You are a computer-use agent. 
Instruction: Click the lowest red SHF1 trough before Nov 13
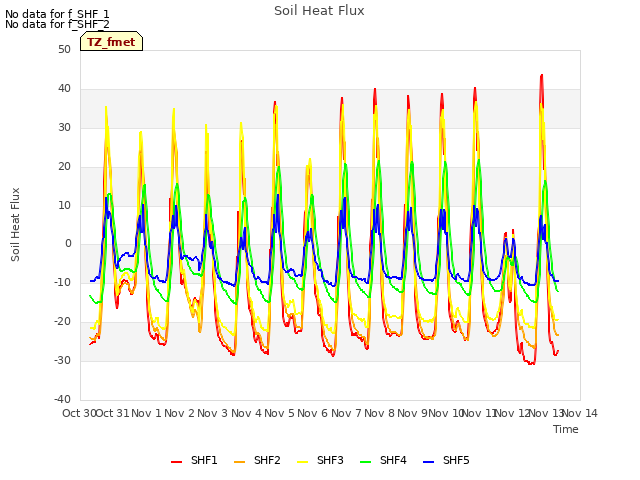click(532, 363)
